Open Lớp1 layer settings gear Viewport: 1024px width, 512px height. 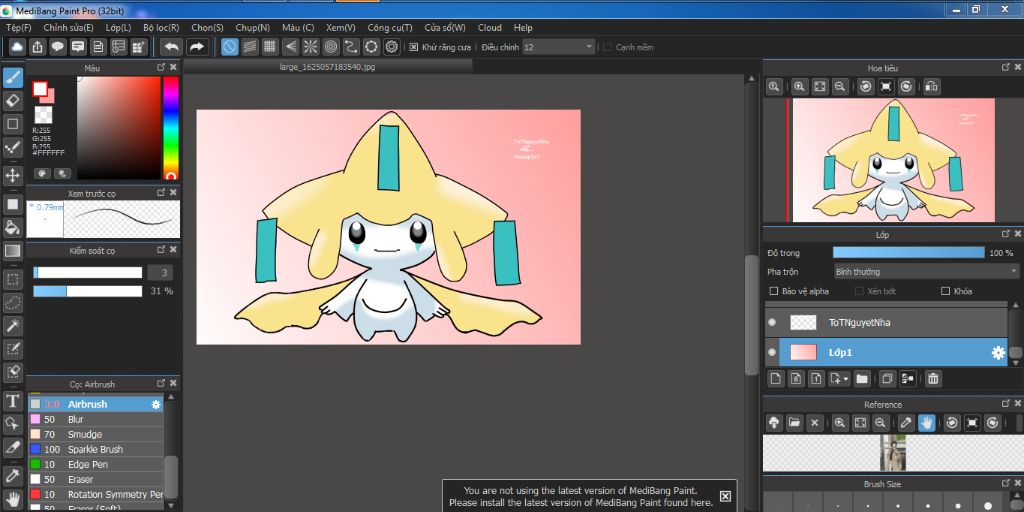(x=998, y=353)
